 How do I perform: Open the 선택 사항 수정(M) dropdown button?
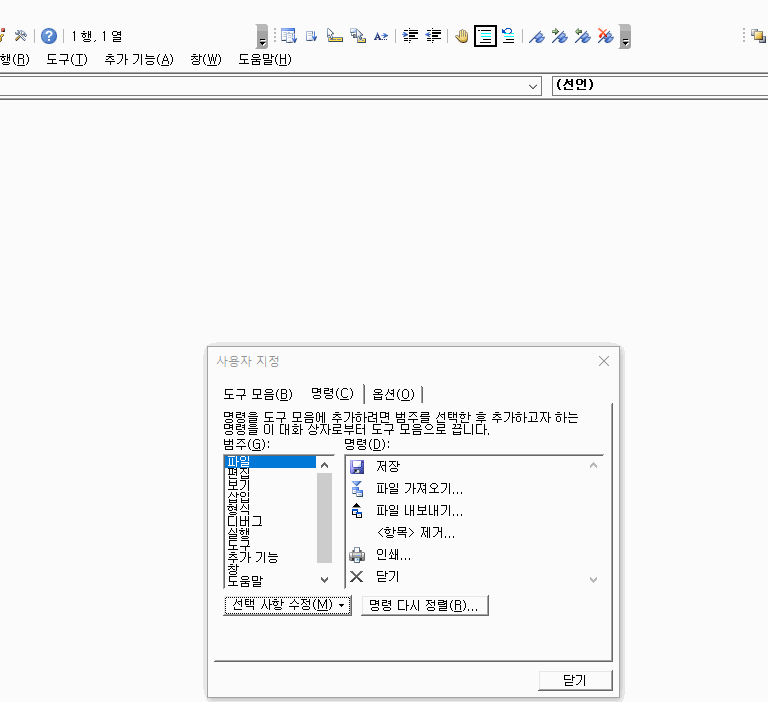[x=288, y=605]
